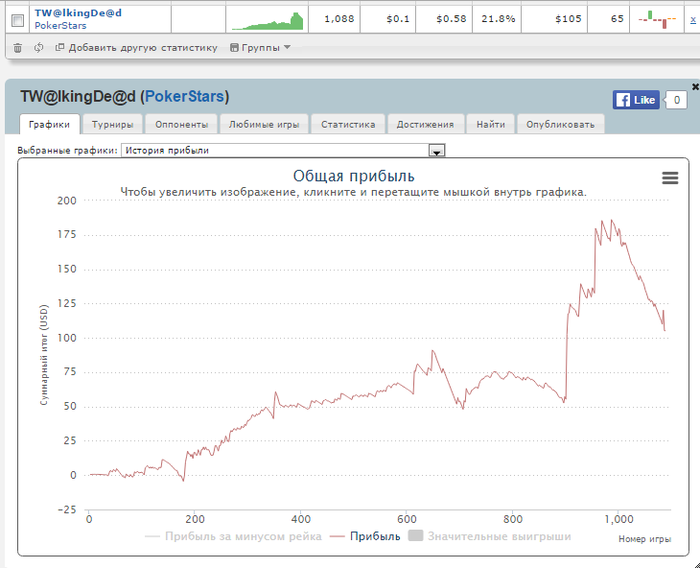Click the $0.1 average profit cell
The image size is (700, 568).
coord(388,19)
